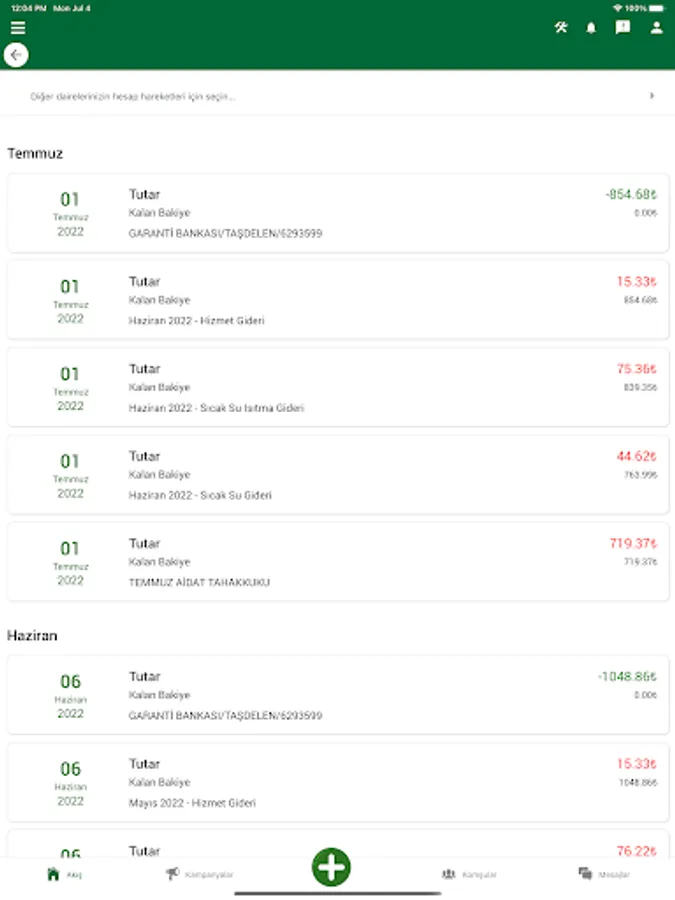This screenshot has height=900, width=675.
Task: Open the Temmuz Aidat Tahakkuku entry
Action: [x=337, y=562]
